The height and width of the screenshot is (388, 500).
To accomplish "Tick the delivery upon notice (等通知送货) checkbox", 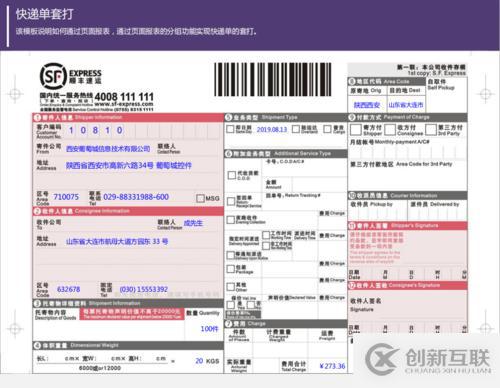I will tap(231, 255).
